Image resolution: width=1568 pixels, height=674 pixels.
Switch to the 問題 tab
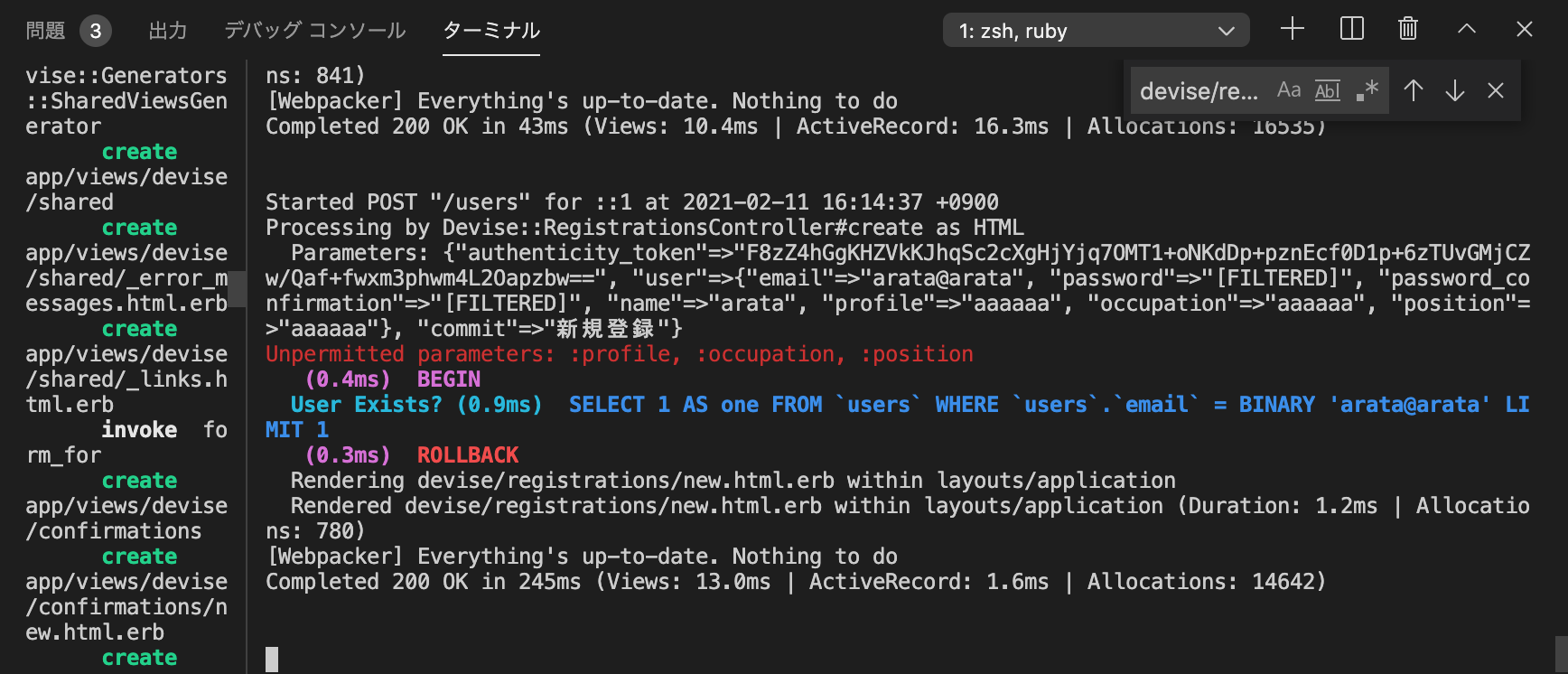46,31
